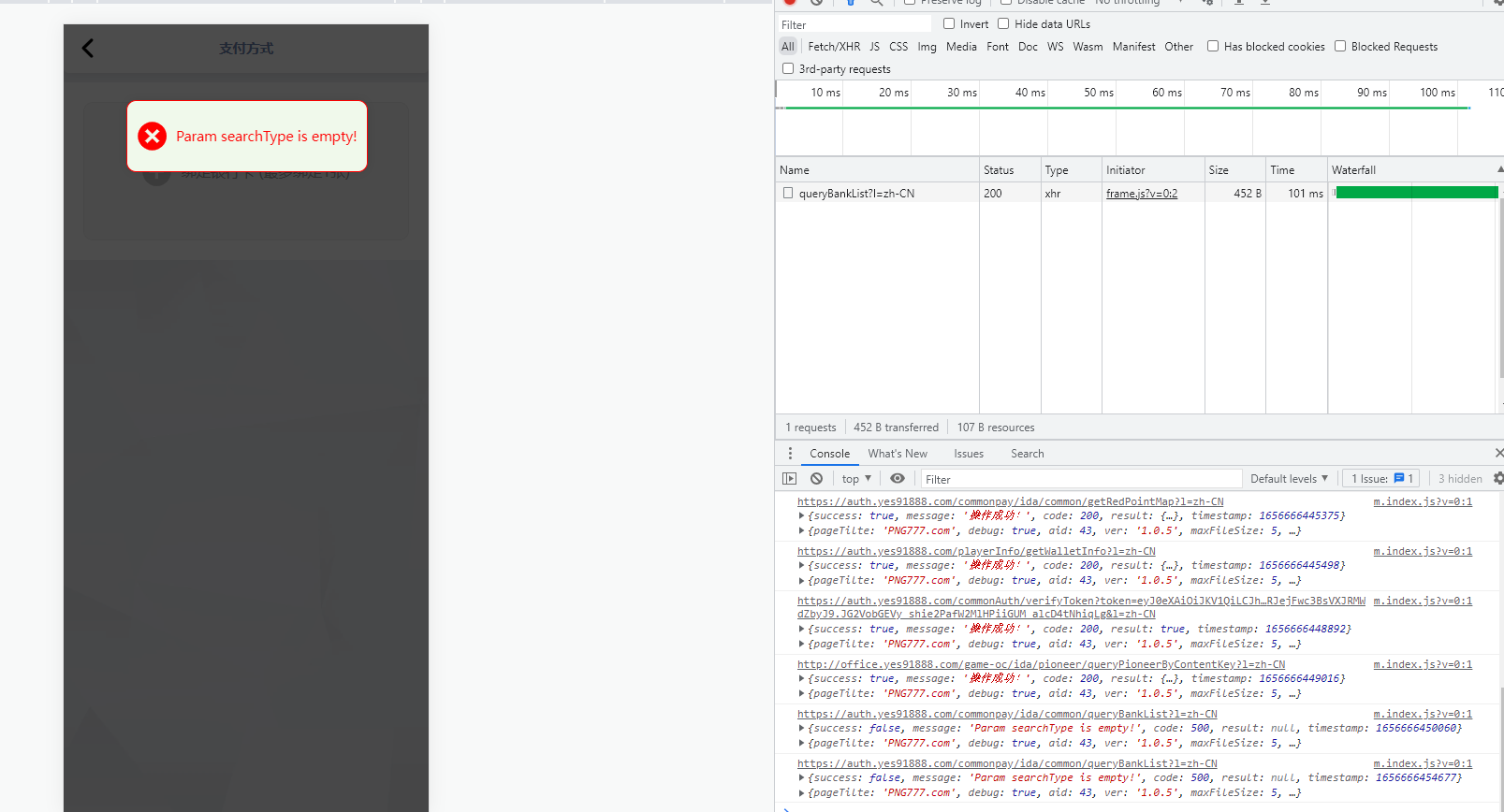The image size is (1504, 812).
Task: Check Blocked Requests option
Action: click(x=1340, y=47)
